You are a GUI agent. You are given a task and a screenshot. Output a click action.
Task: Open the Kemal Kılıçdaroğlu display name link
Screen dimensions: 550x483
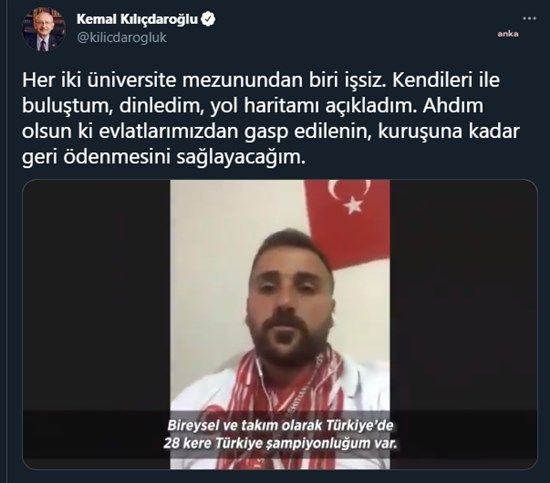click(137, 19)
